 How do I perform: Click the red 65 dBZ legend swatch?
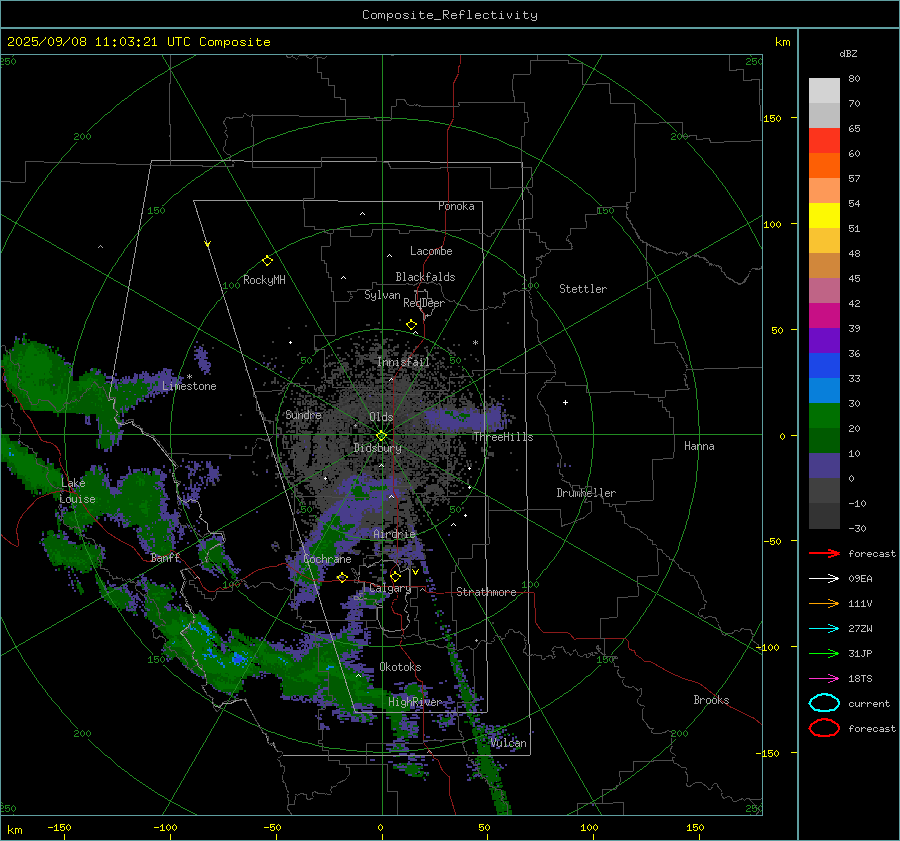point(824,141)
